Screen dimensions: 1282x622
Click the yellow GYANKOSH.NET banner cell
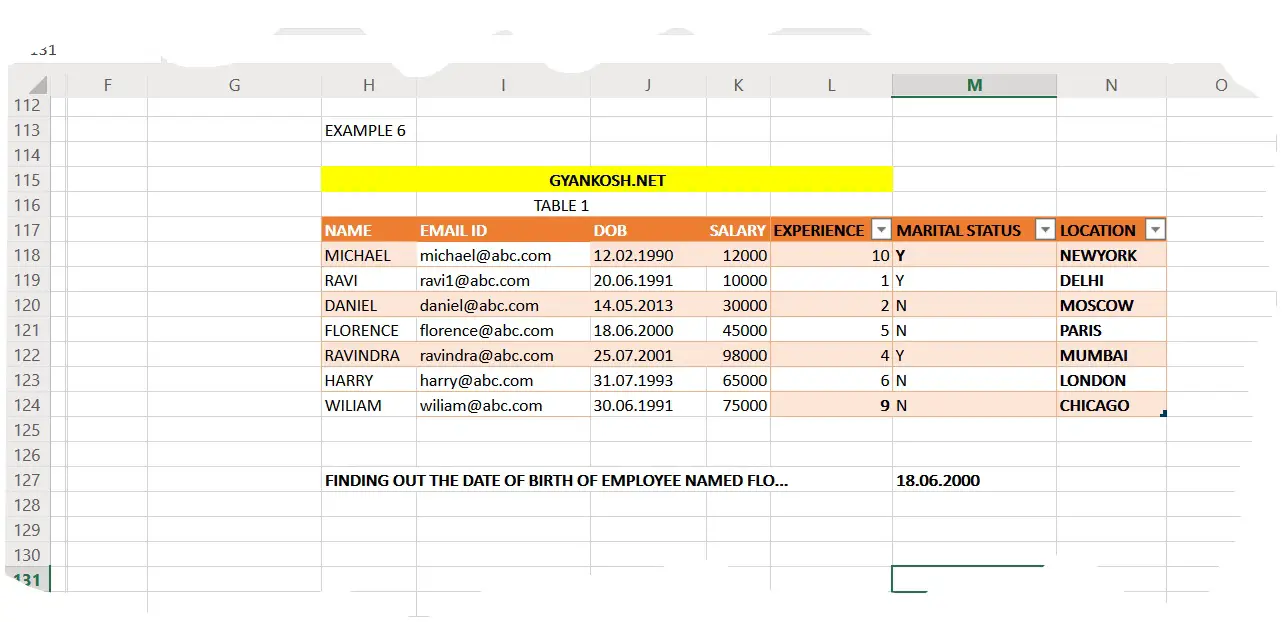[x=607, y=180]
